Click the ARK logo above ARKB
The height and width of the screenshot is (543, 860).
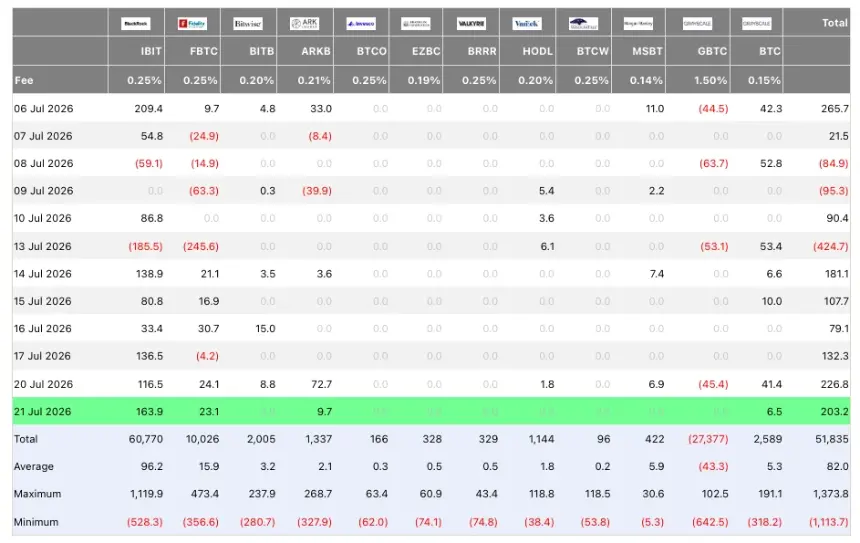pyautogui.click(x=304, y=24)
